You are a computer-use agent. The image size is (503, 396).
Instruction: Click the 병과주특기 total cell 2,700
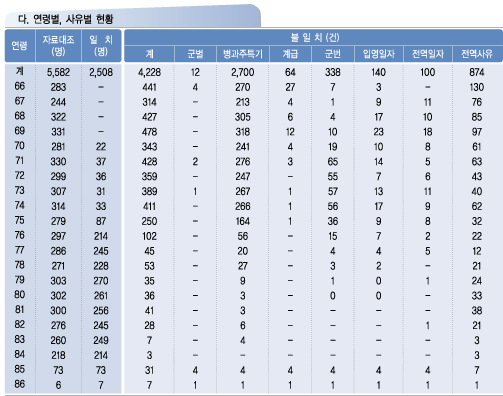tap(243, 72)
